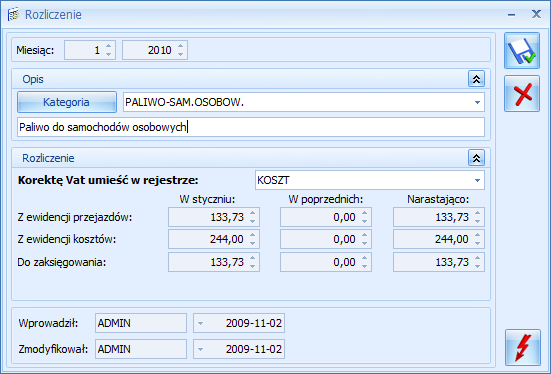551x374 pixels.
Task: Click the Kategoria button
Action: (67, 102)
